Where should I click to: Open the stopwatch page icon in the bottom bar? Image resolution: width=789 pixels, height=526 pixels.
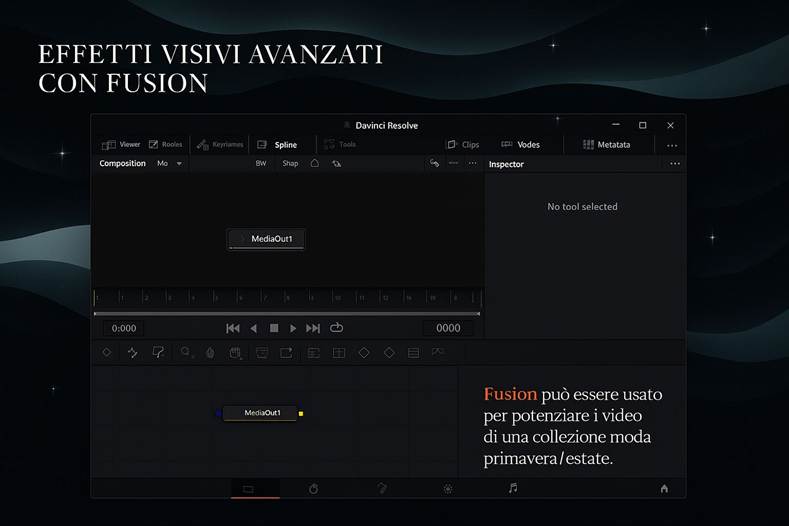pos(313,489)
